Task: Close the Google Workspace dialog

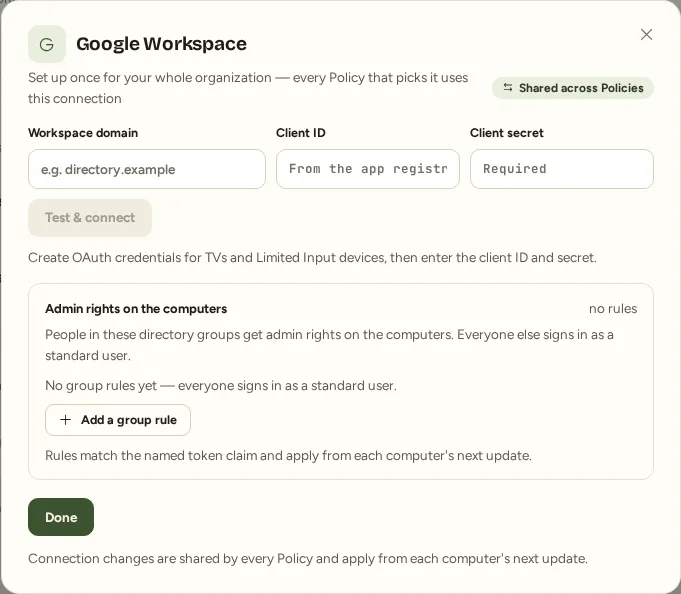Action: coord(646,34)
